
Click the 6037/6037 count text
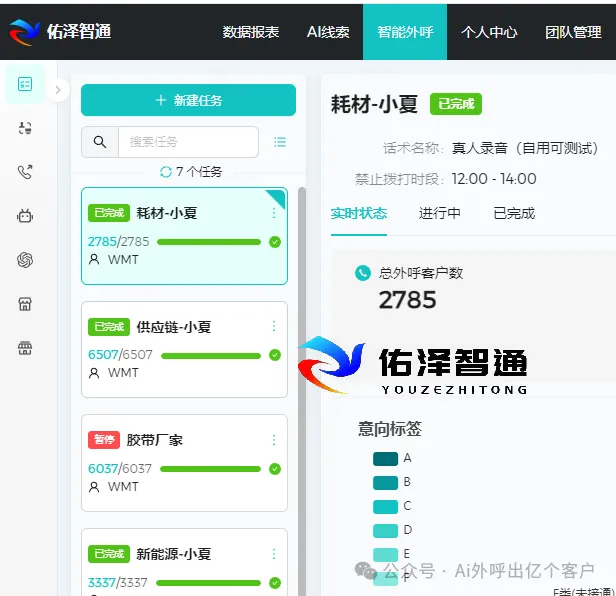(x=119, y=468)
